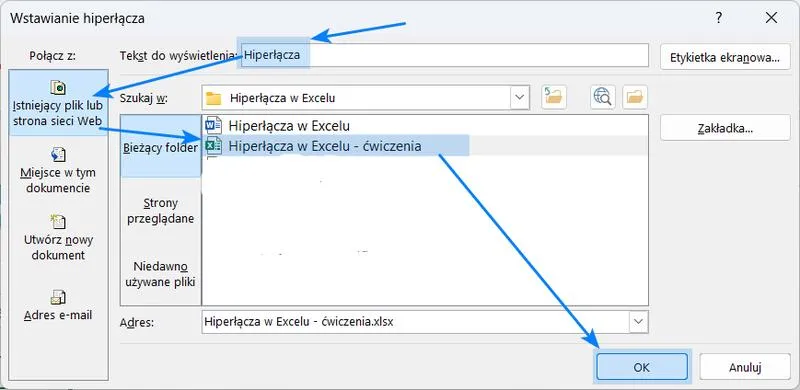
Task: Expand the Adres address dropdown
Action: [638, 322]
